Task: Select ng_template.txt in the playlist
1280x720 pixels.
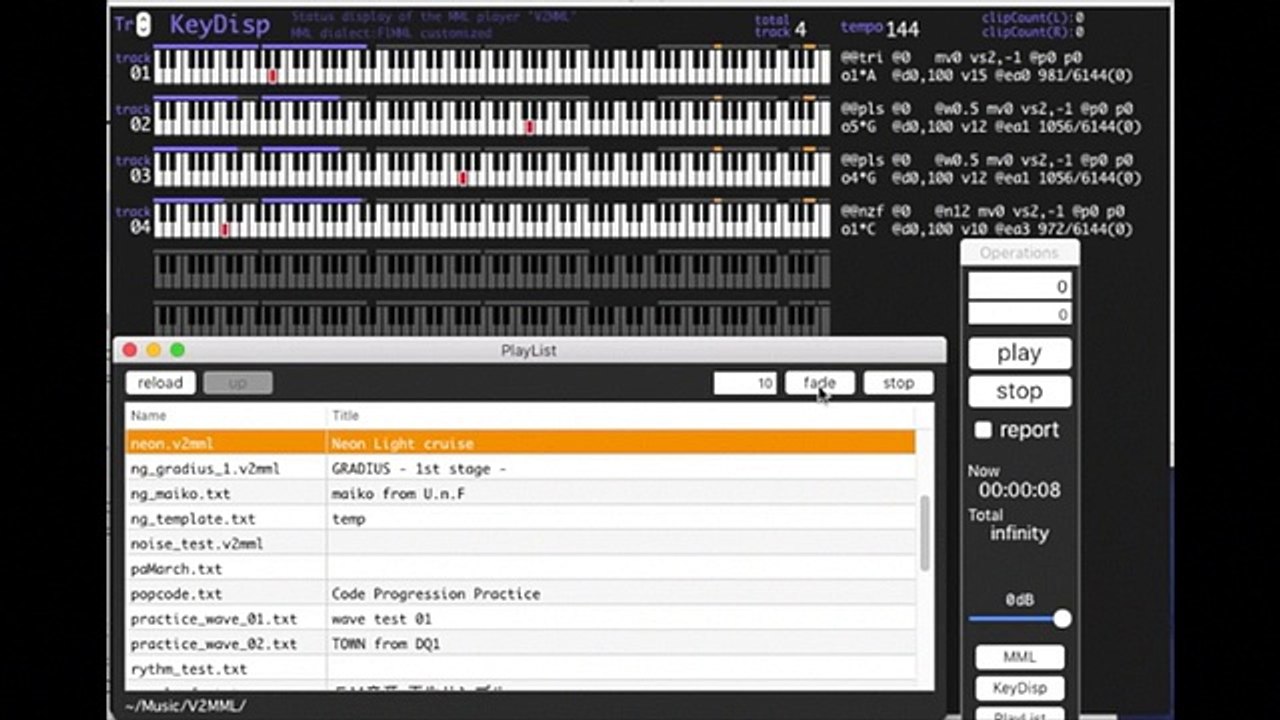Action: 520,518
